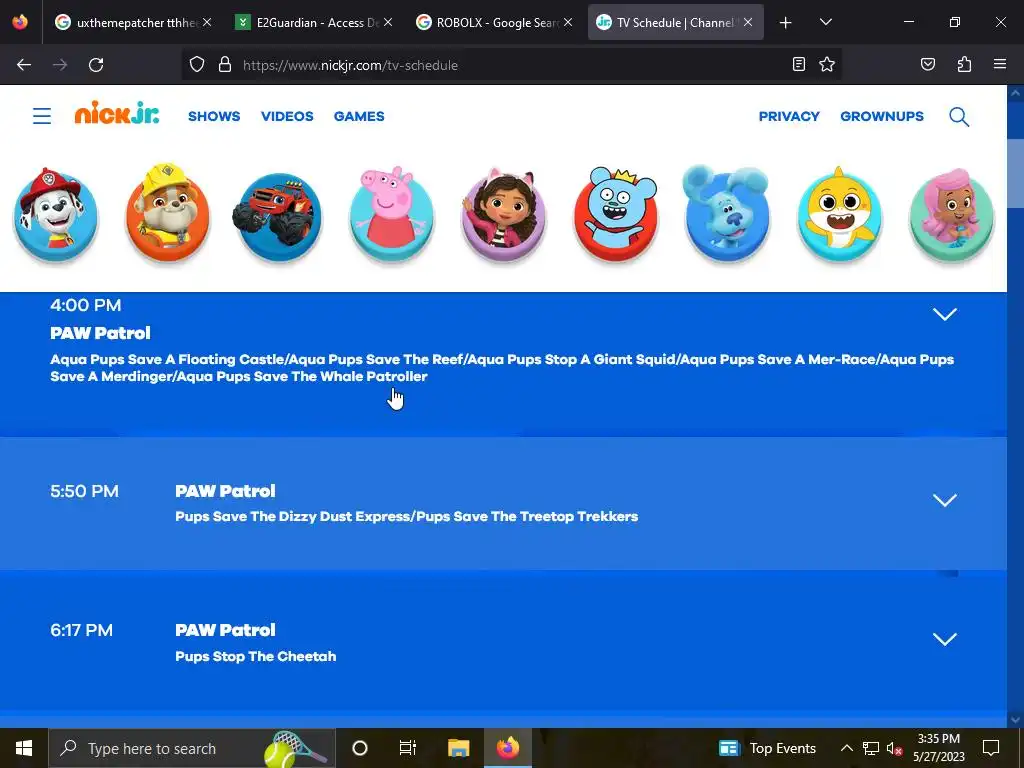Open the Firefox extensions puzzle icon

click(964, 64)
